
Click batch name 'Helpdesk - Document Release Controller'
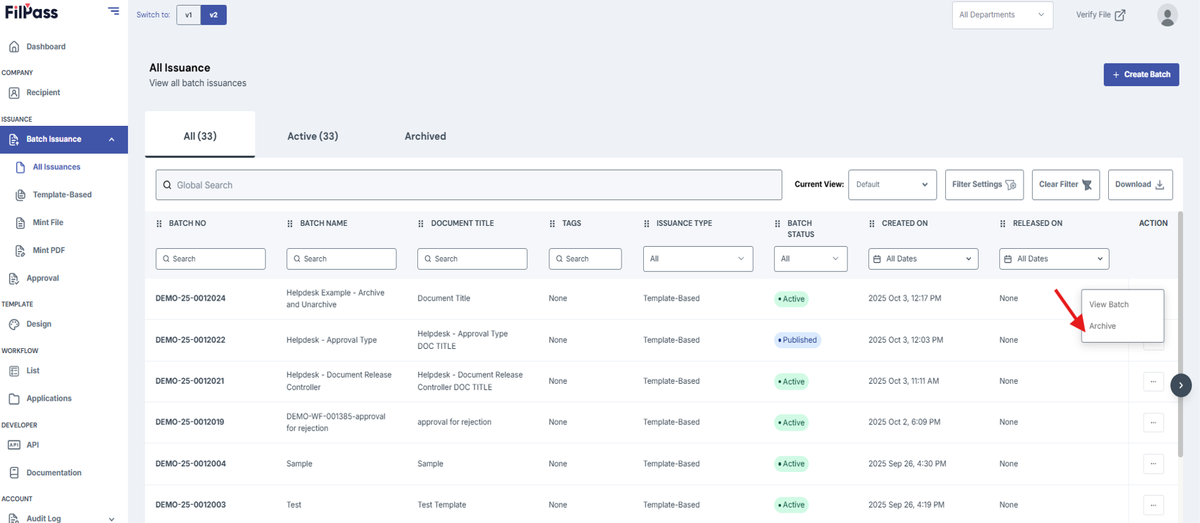(x=339, y=381)
